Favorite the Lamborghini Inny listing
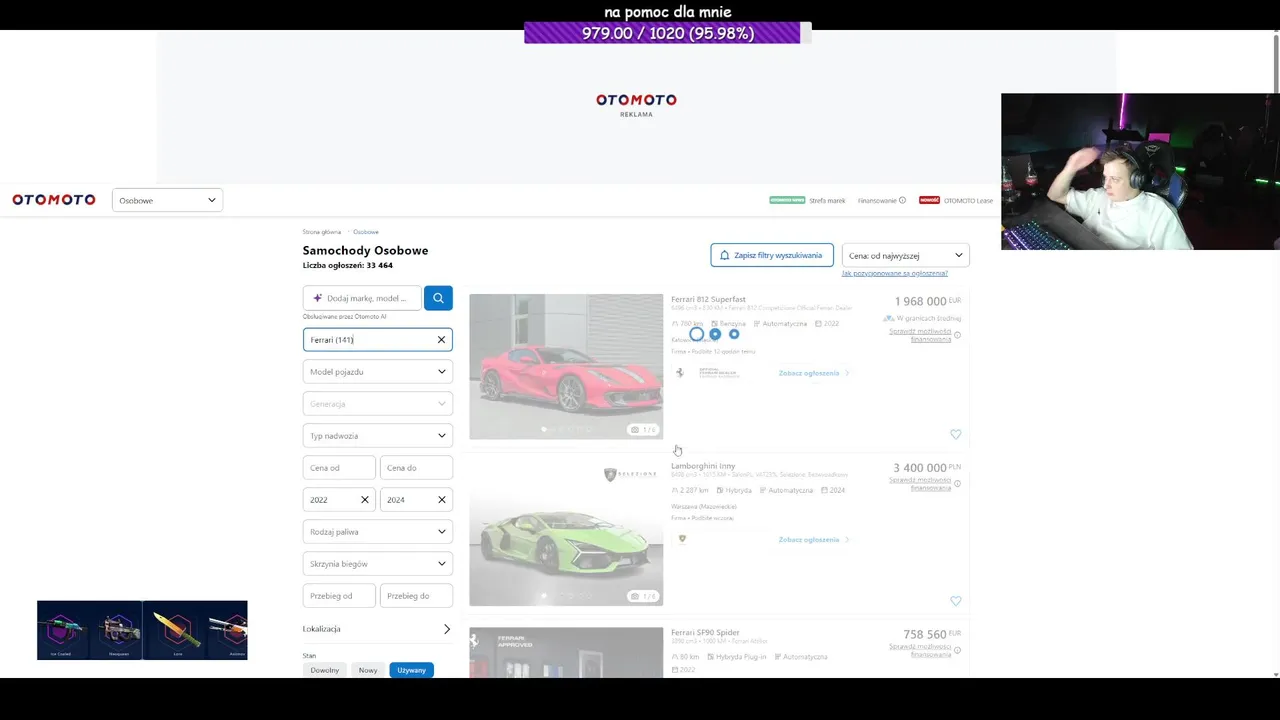 point(955,601)
